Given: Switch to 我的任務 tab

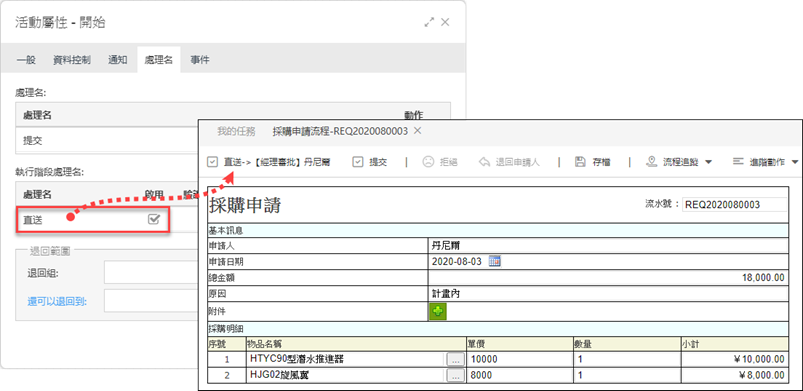Looking at the screenshot, I should click(236, 131).
